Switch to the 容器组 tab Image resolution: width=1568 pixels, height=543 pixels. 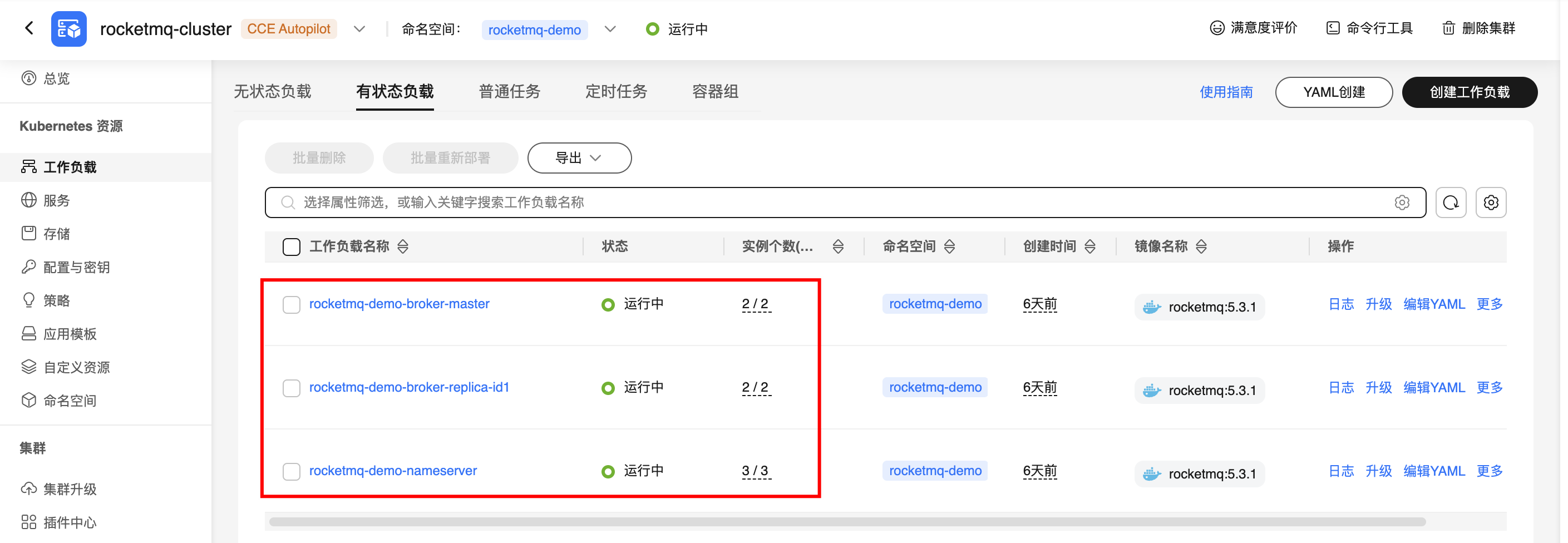(x=714, y=92)
